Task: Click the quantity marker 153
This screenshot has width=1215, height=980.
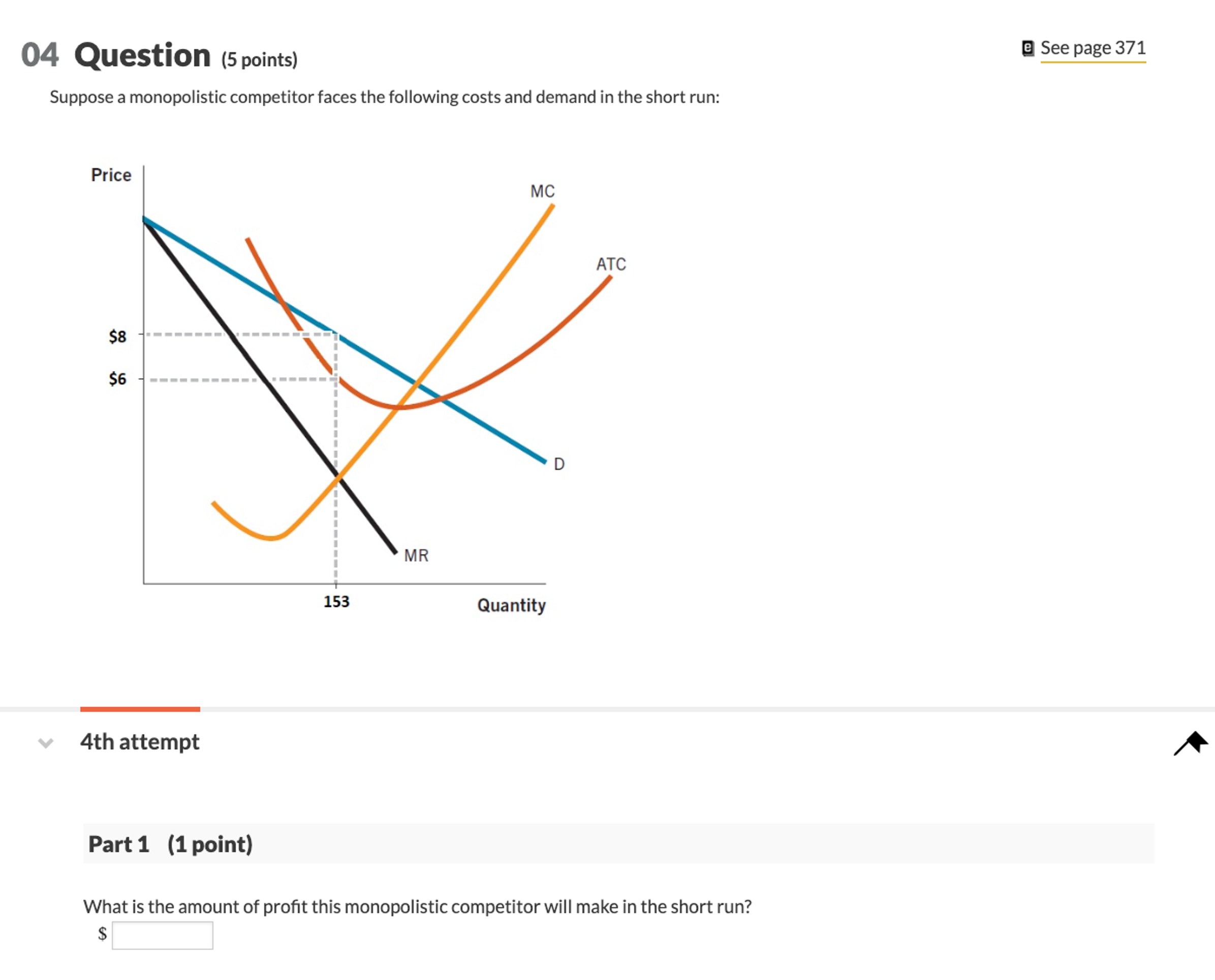Action: pos(336,602)
